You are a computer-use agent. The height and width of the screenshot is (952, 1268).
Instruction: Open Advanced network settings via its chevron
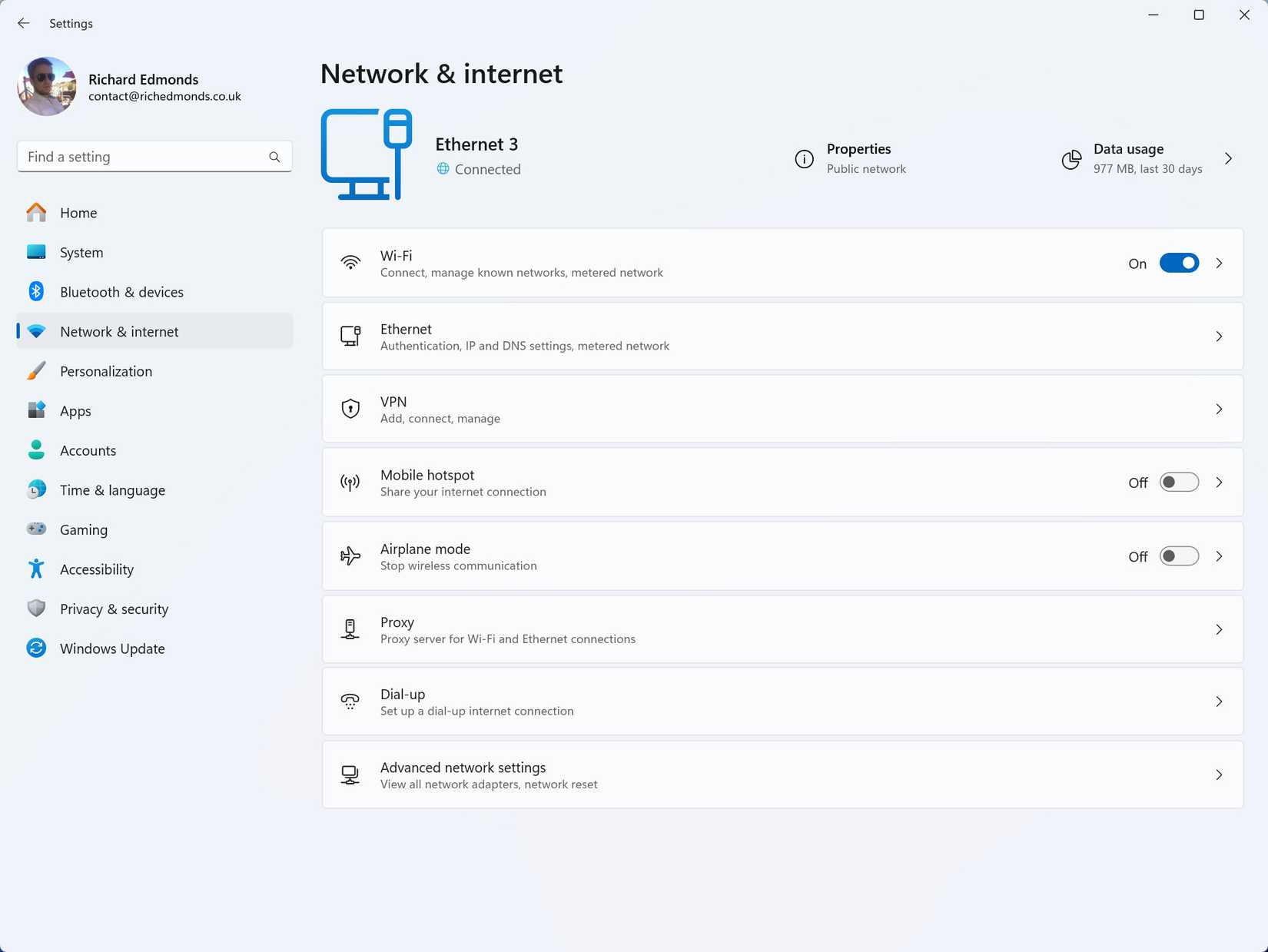1218,775
